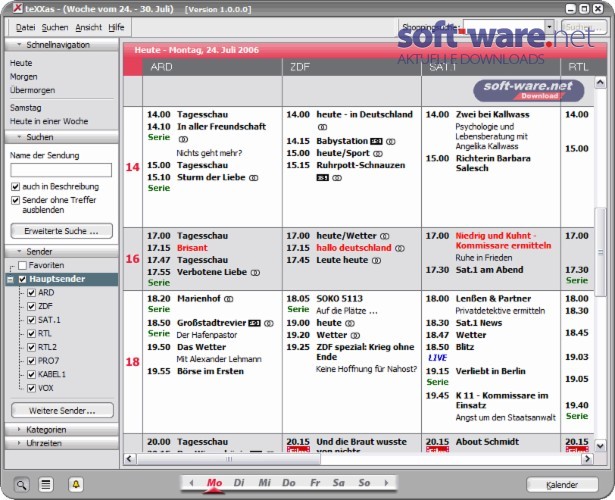Uncheck the VOX channel checkbox
This screenshot has width=615, height=500.
(32, 388)
